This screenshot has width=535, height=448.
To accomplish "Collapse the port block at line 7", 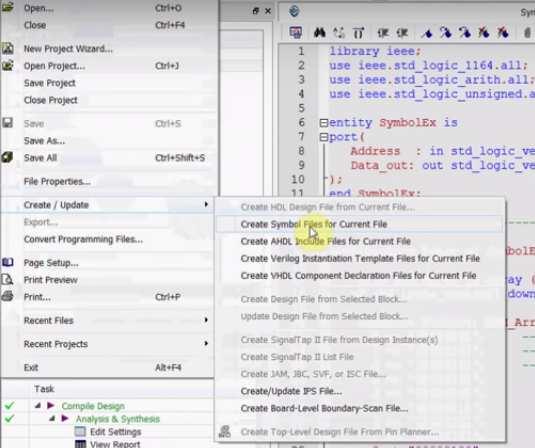I will click(x=323, y=137).
